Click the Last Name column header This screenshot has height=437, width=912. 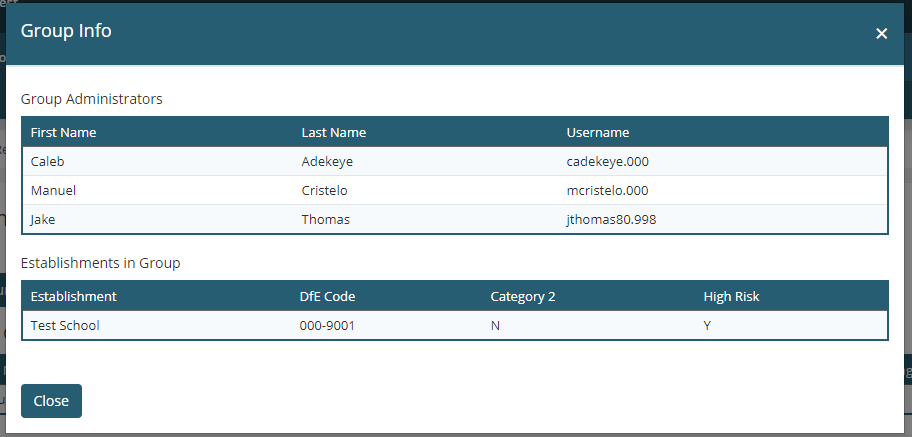(333, 132)
